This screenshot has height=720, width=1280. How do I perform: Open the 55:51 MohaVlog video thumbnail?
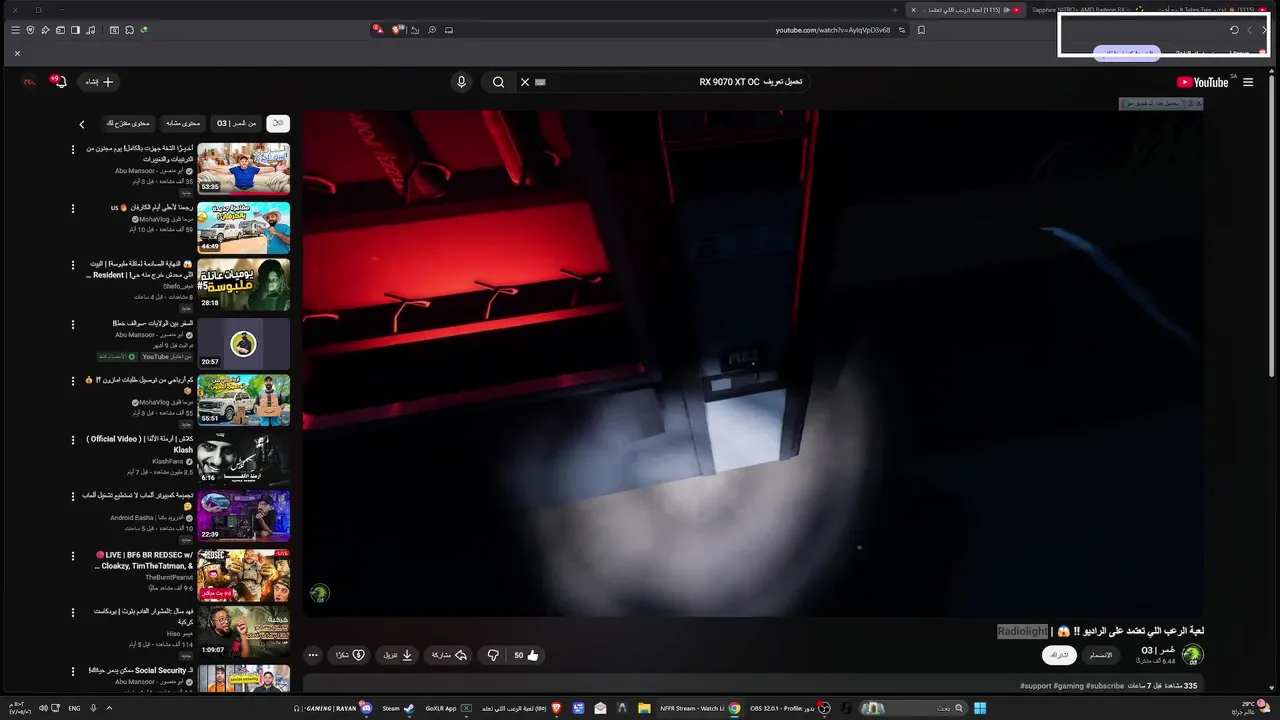pyautogui.click(x=243, y=399)
